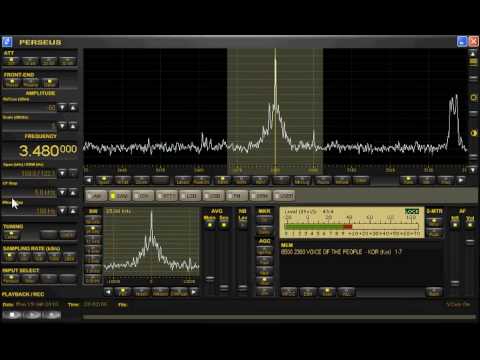The height and width of the screenshot is (360, 480).
Task: Click the AF Vol slider handle
Action: [x=470, y=241]
